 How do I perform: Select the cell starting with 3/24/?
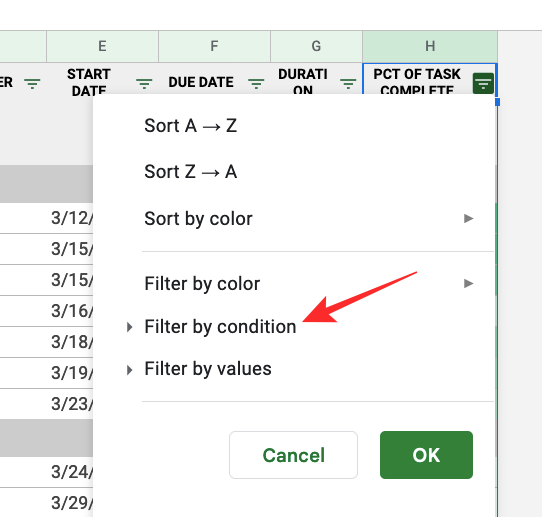pos(70,472)
